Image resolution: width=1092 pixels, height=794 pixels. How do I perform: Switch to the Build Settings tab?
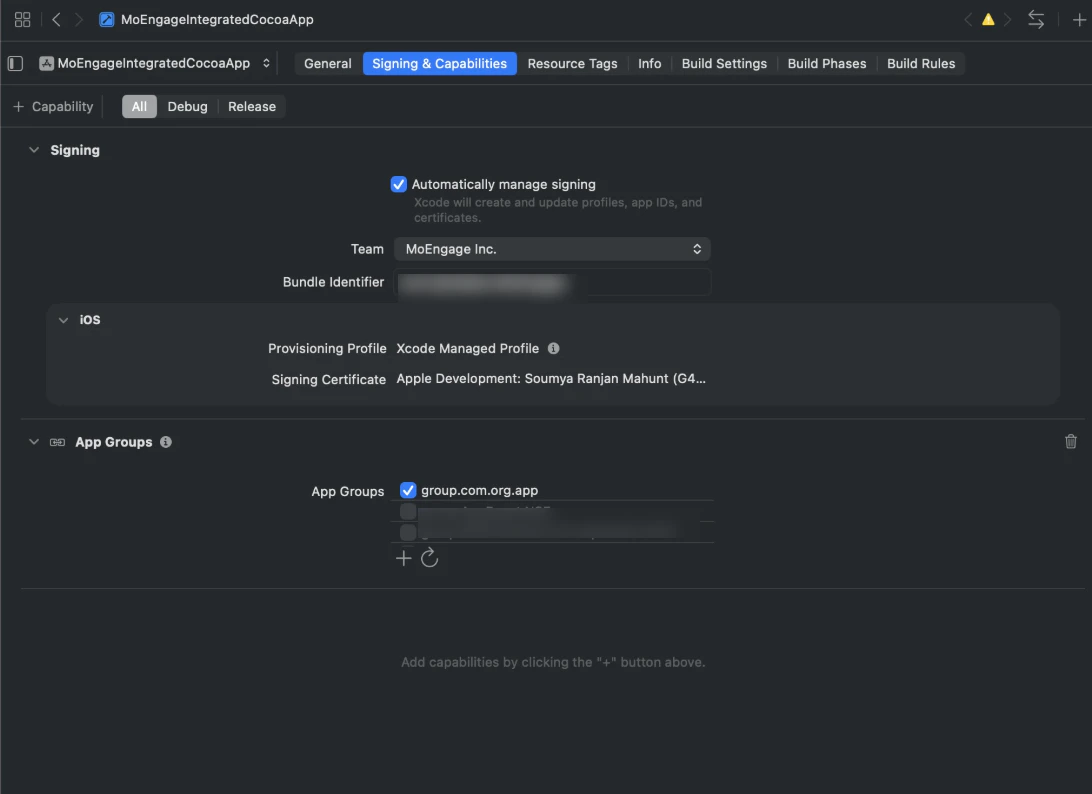coord(724,63)
